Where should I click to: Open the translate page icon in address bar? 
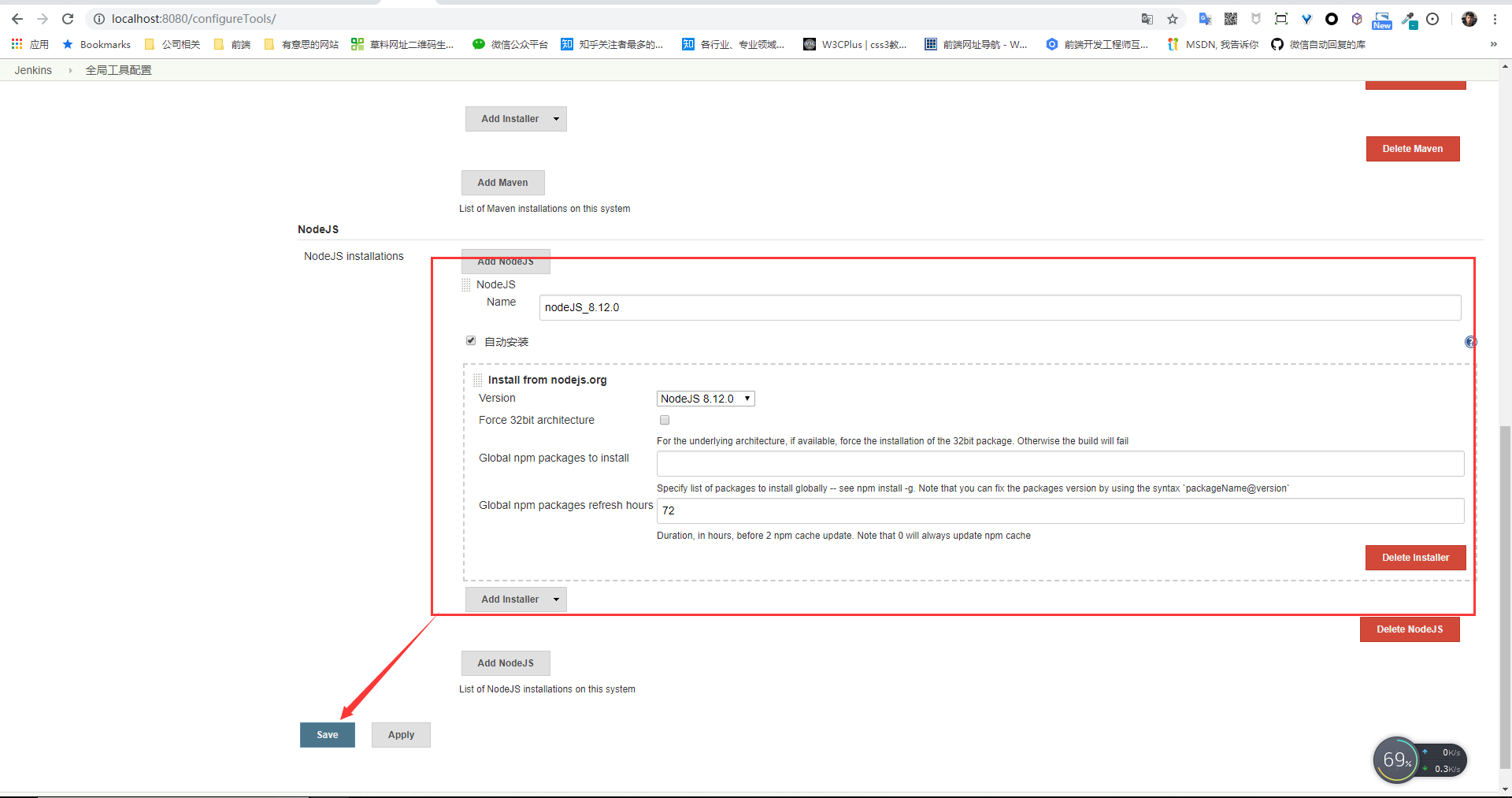pos(1147,19)
